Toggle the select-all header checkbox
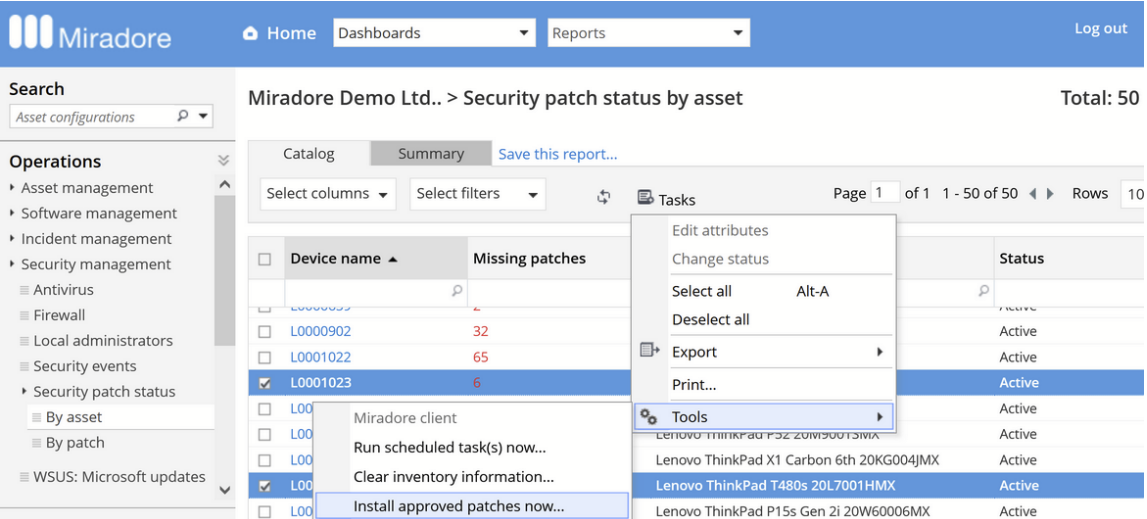Viewport: 1147px width, 519px height. tap(265, 259)
